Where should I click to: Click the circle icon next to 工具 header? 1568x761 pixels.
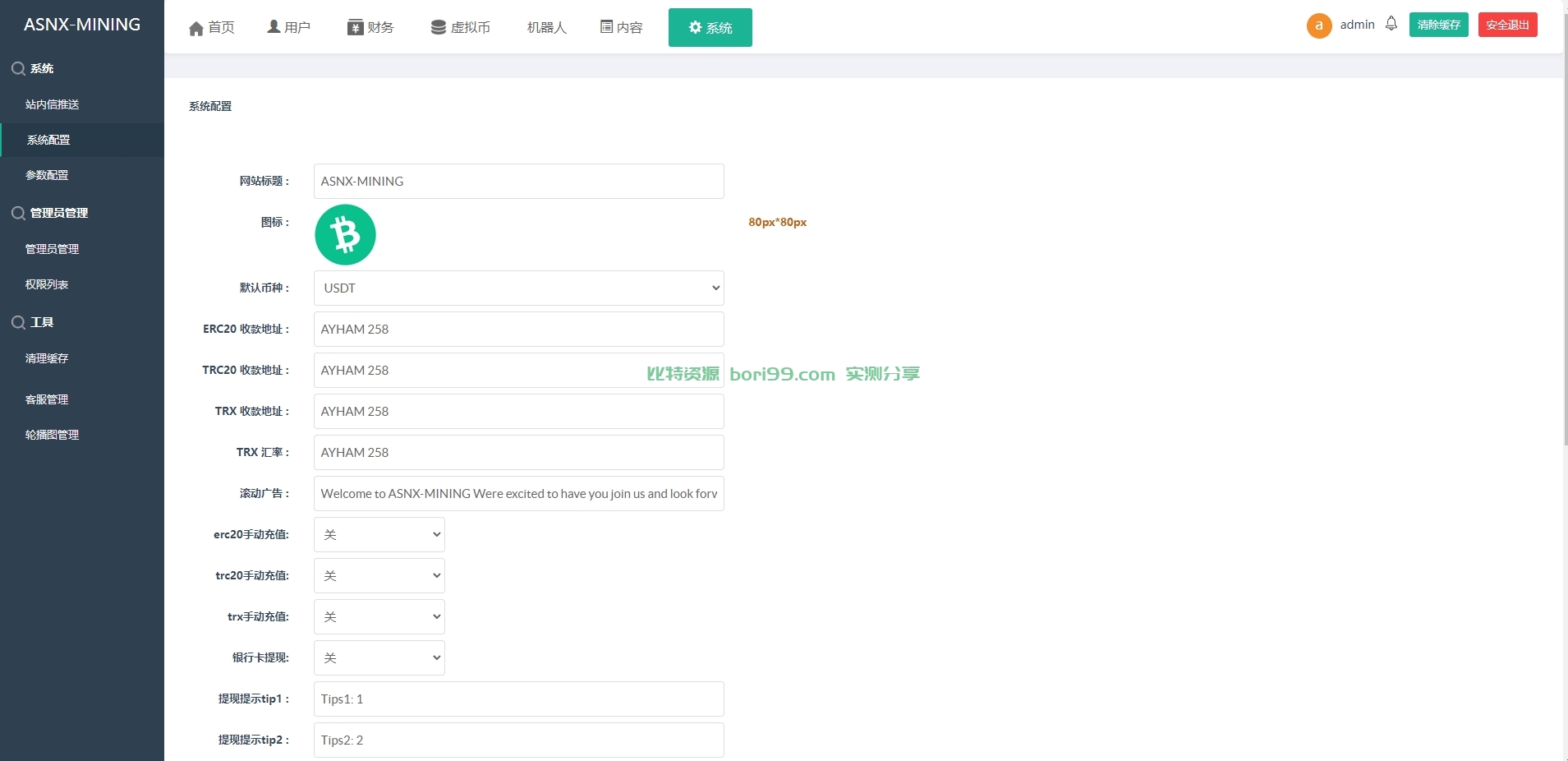pyautogui.click(x=18, y=323)
